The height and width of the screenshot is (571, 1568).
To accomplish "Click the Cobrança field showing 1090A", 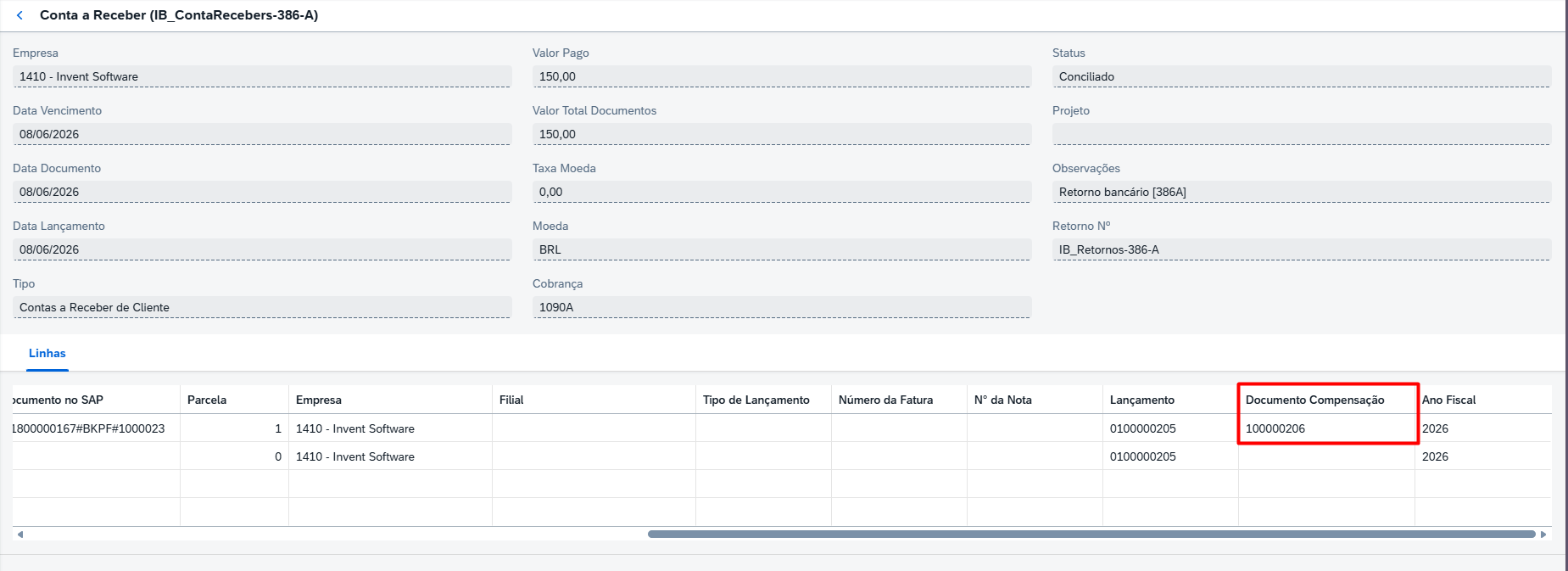I will tap(782, 307).
